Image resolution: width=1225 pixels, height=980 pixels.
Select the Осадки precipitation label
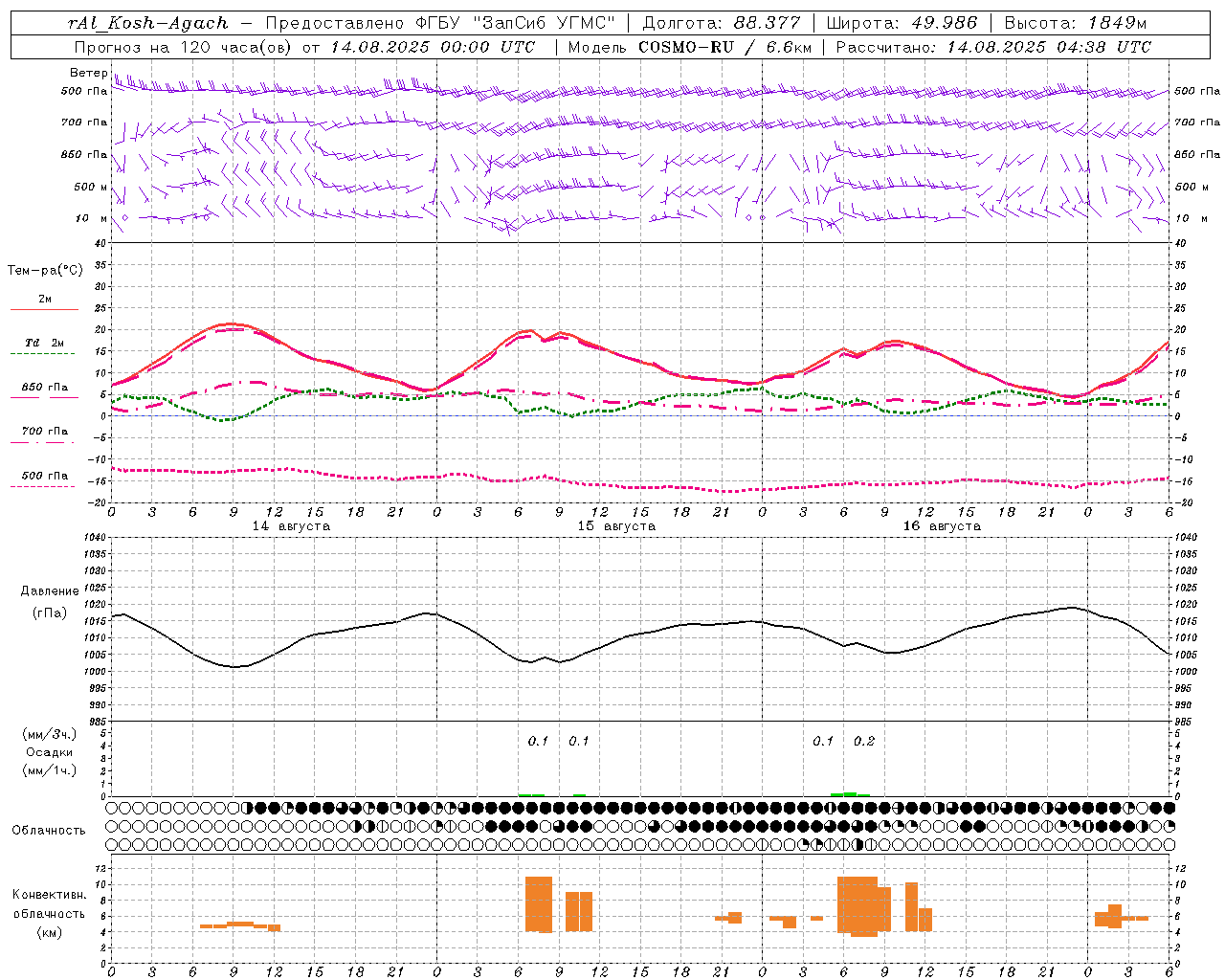[50, 752]
